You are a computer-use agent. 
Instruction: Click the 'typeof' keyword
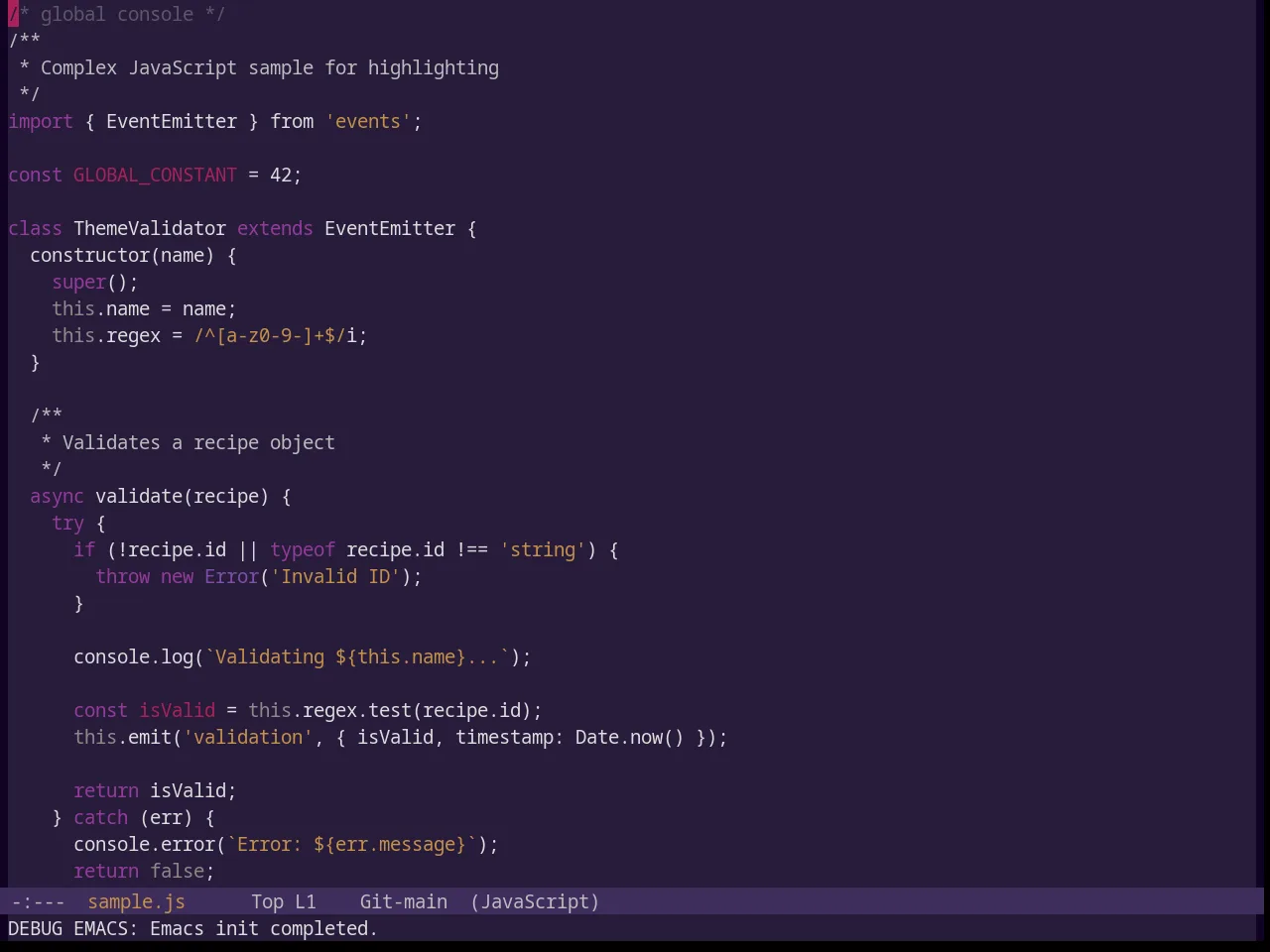click(x=303, y=550)
